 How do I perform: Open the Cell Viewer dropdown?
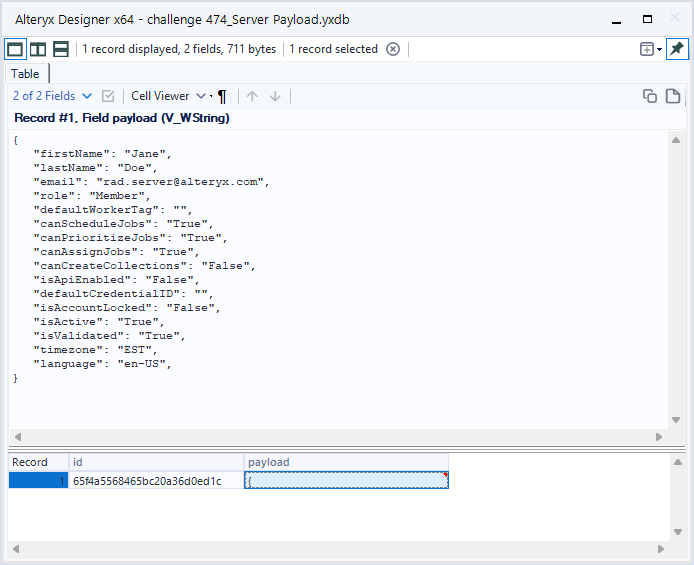coord(168,96)
